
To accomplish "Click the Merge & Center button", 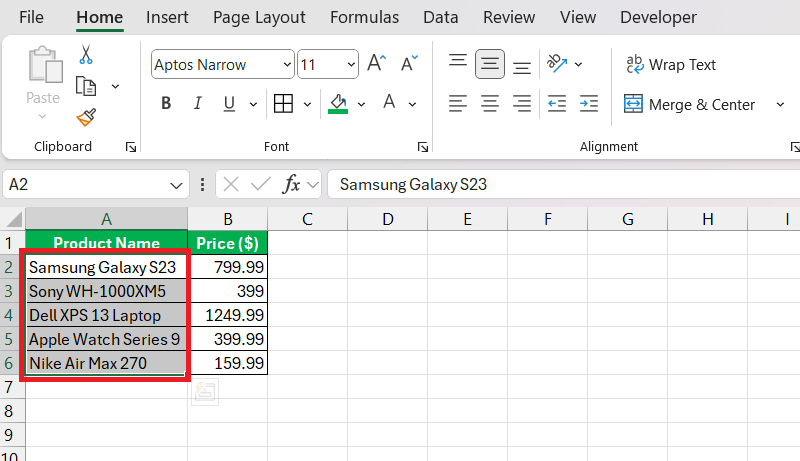I will tap(689, 105).
